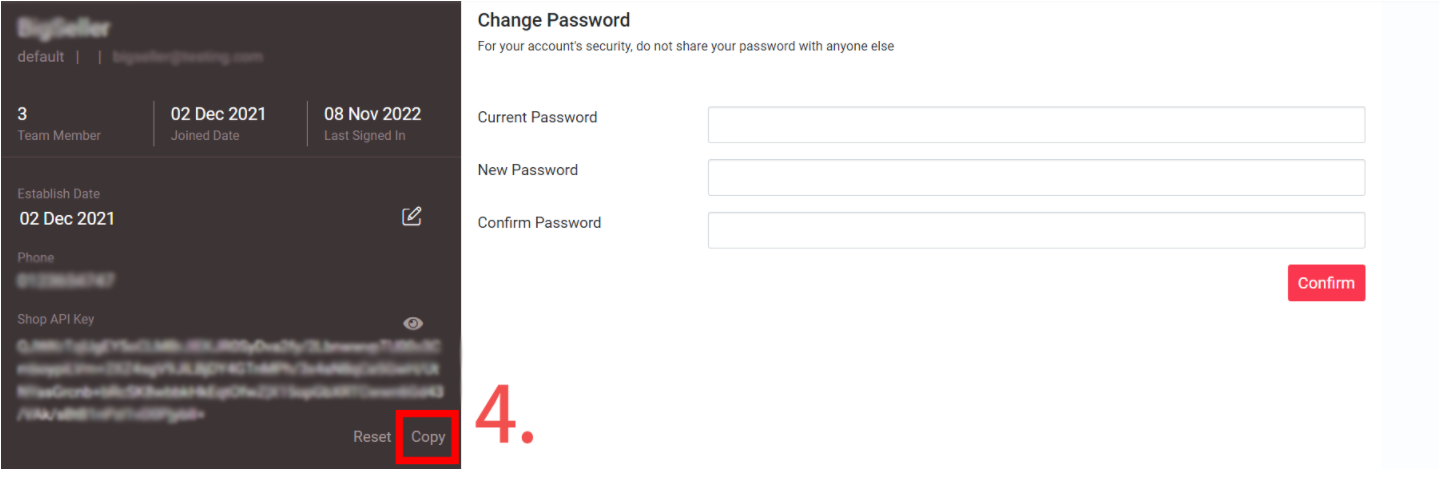The width and height of the screenshot is (1439, 504).
Task: Show the hidden Shop API Key
Action: (412, 323)
